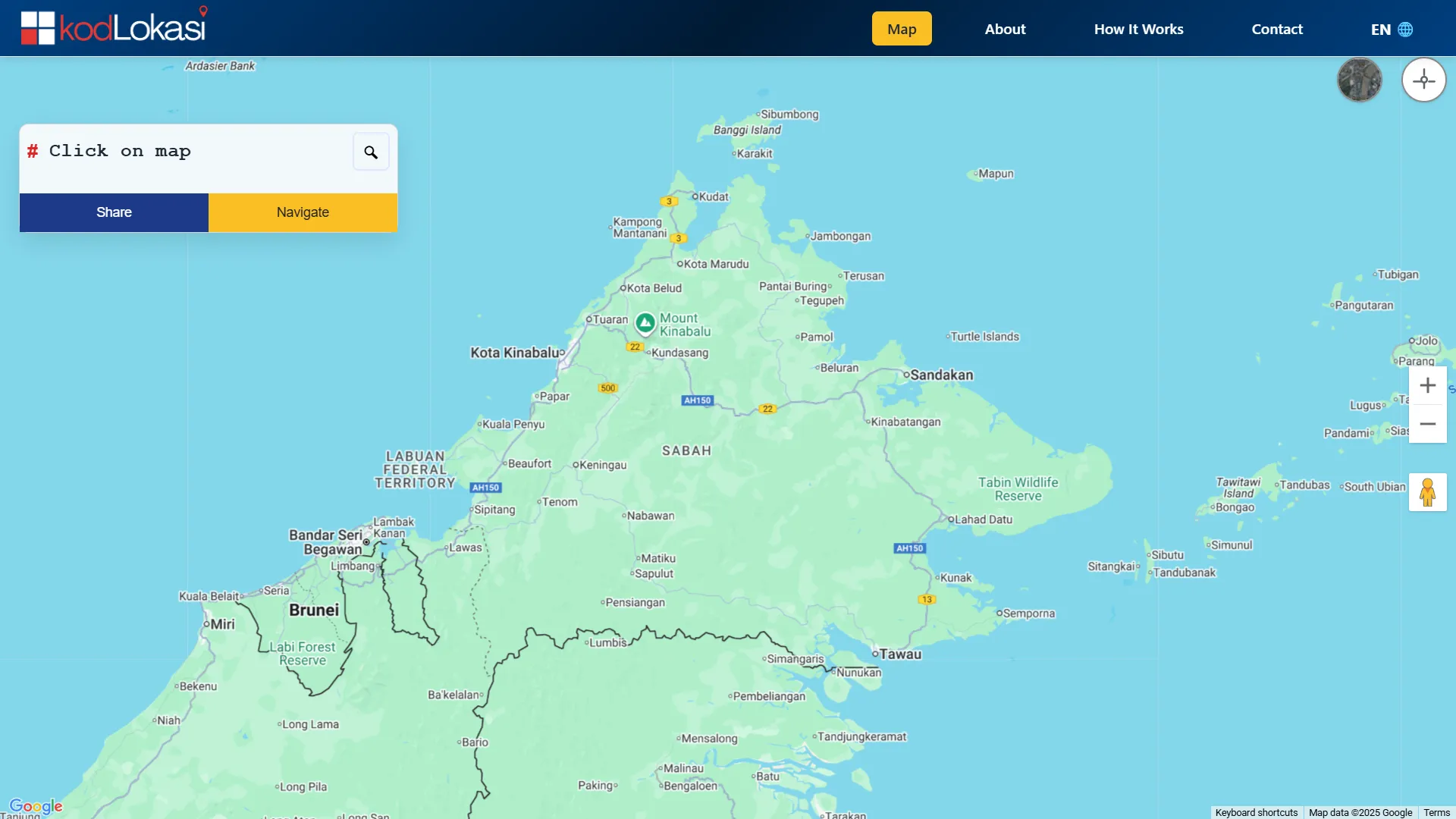Click the locate-me compass icon

[1424, 80]
